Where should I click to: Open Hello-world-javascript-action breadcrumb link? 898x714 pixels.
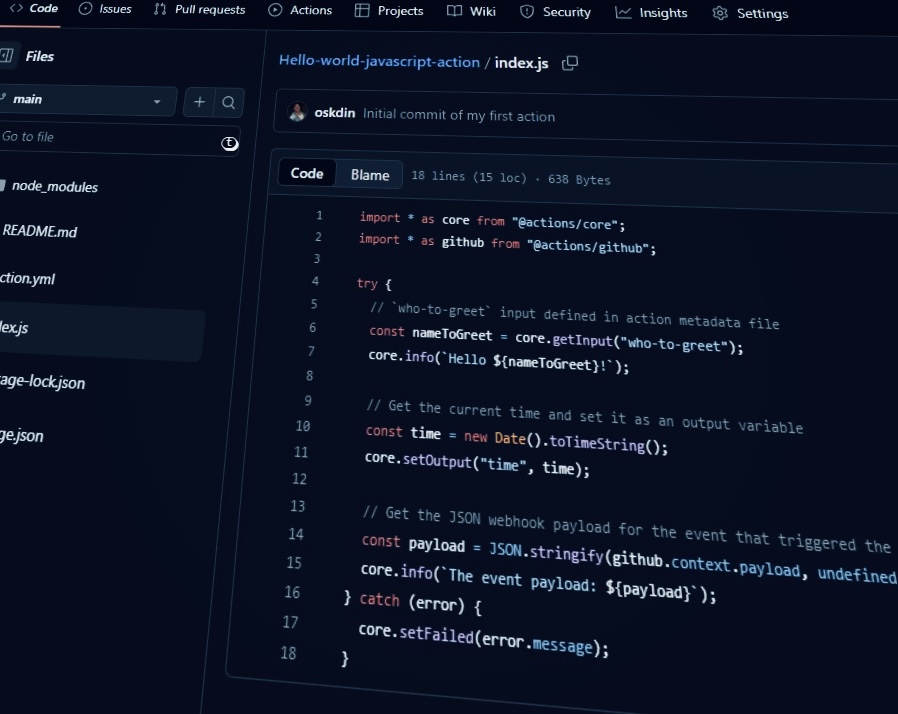pos(379,61)
